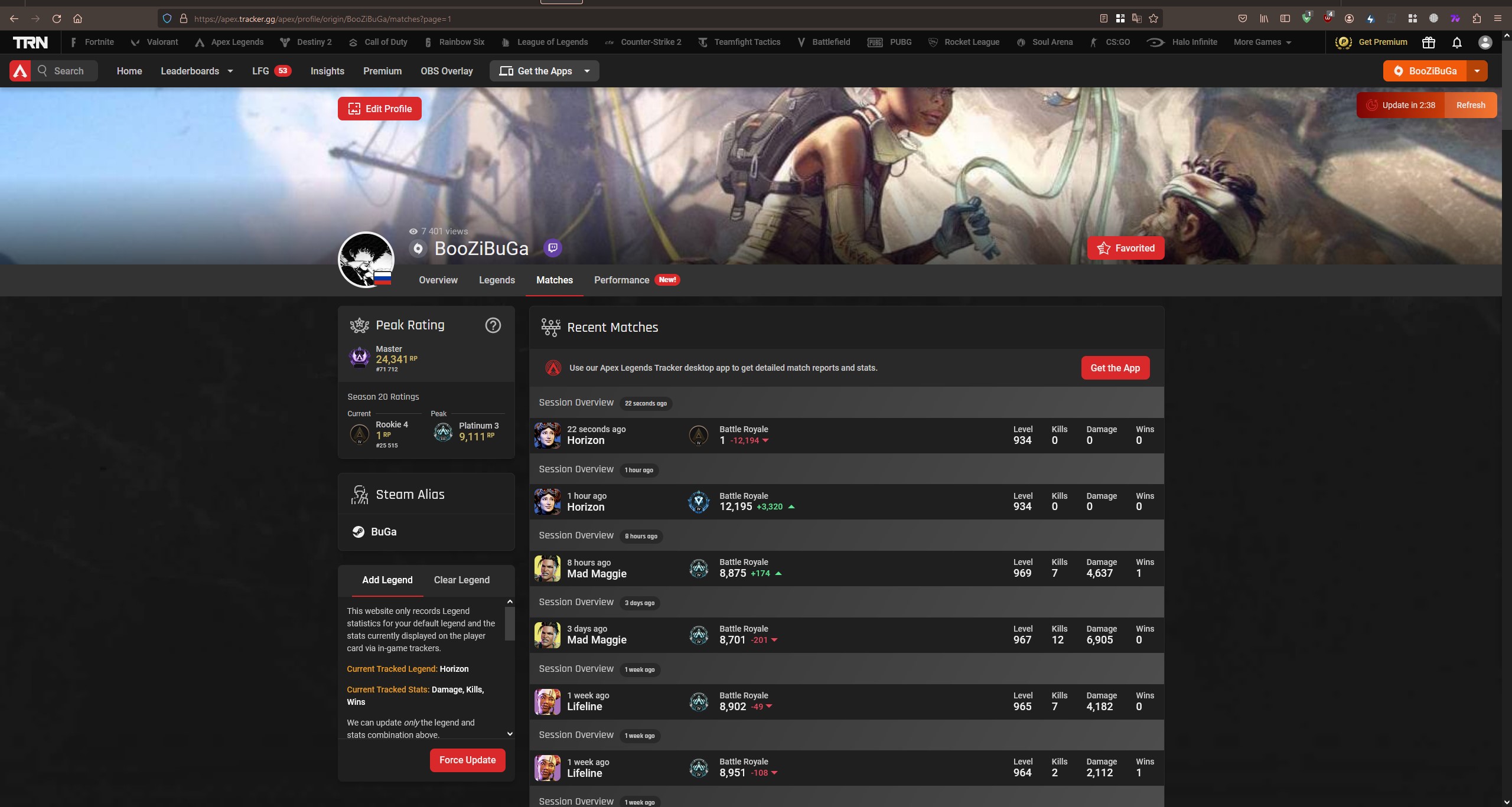
Task: Open the Performance tab
Action: pyautogui.click(x=621, y=280)
